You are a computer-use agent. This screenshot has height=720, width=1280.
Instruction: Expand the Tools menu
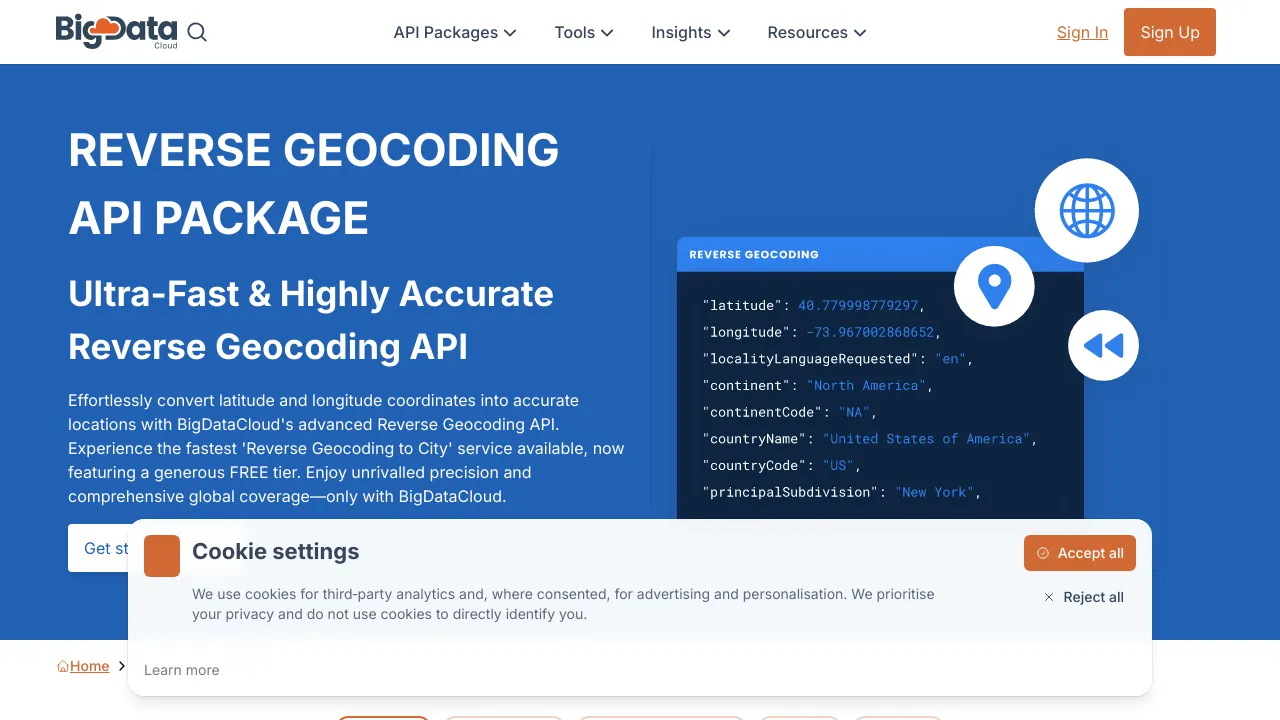pos(584,32)
